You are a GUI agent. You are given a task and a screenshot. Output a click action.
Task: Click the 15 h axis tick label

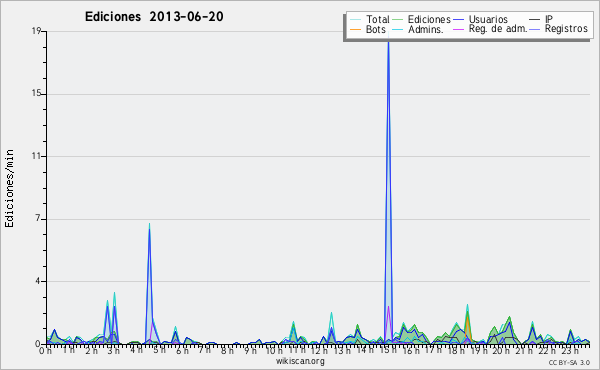[388, 350]
